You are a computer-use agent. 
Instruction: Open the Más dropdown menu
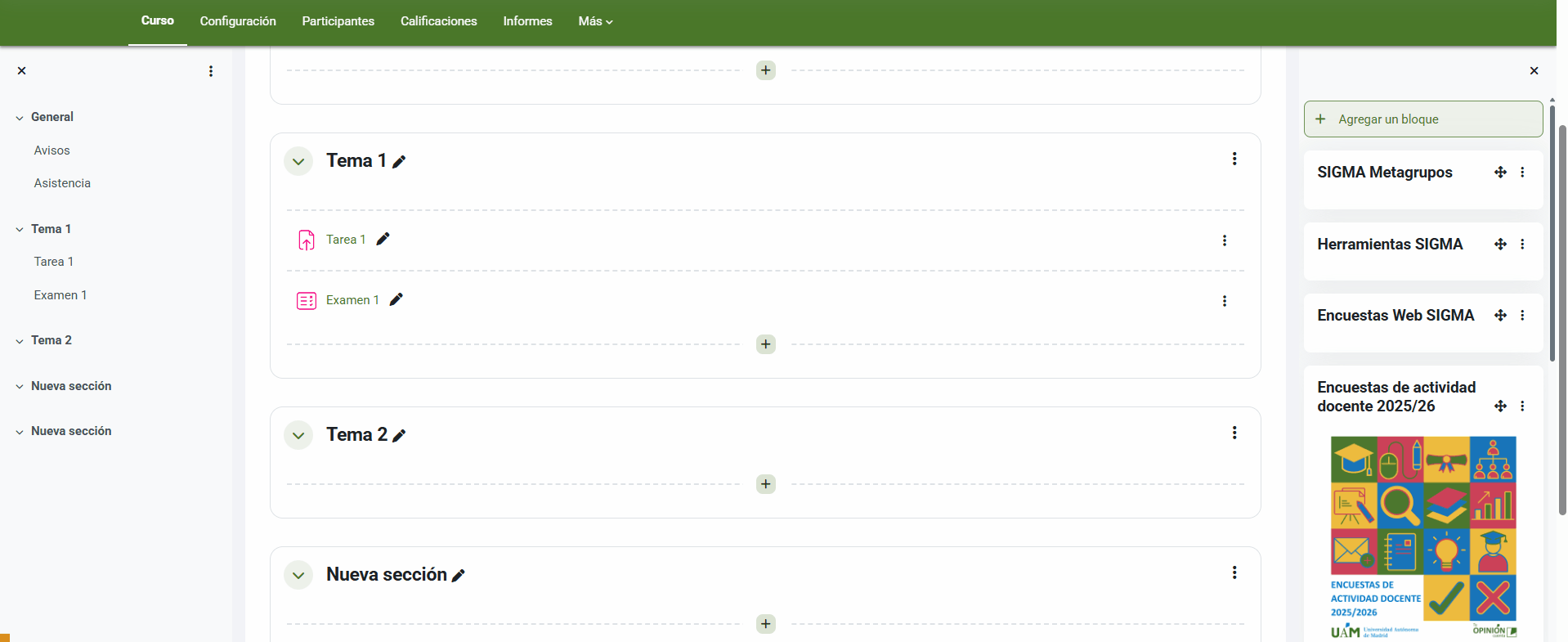(x=595, y=21)
